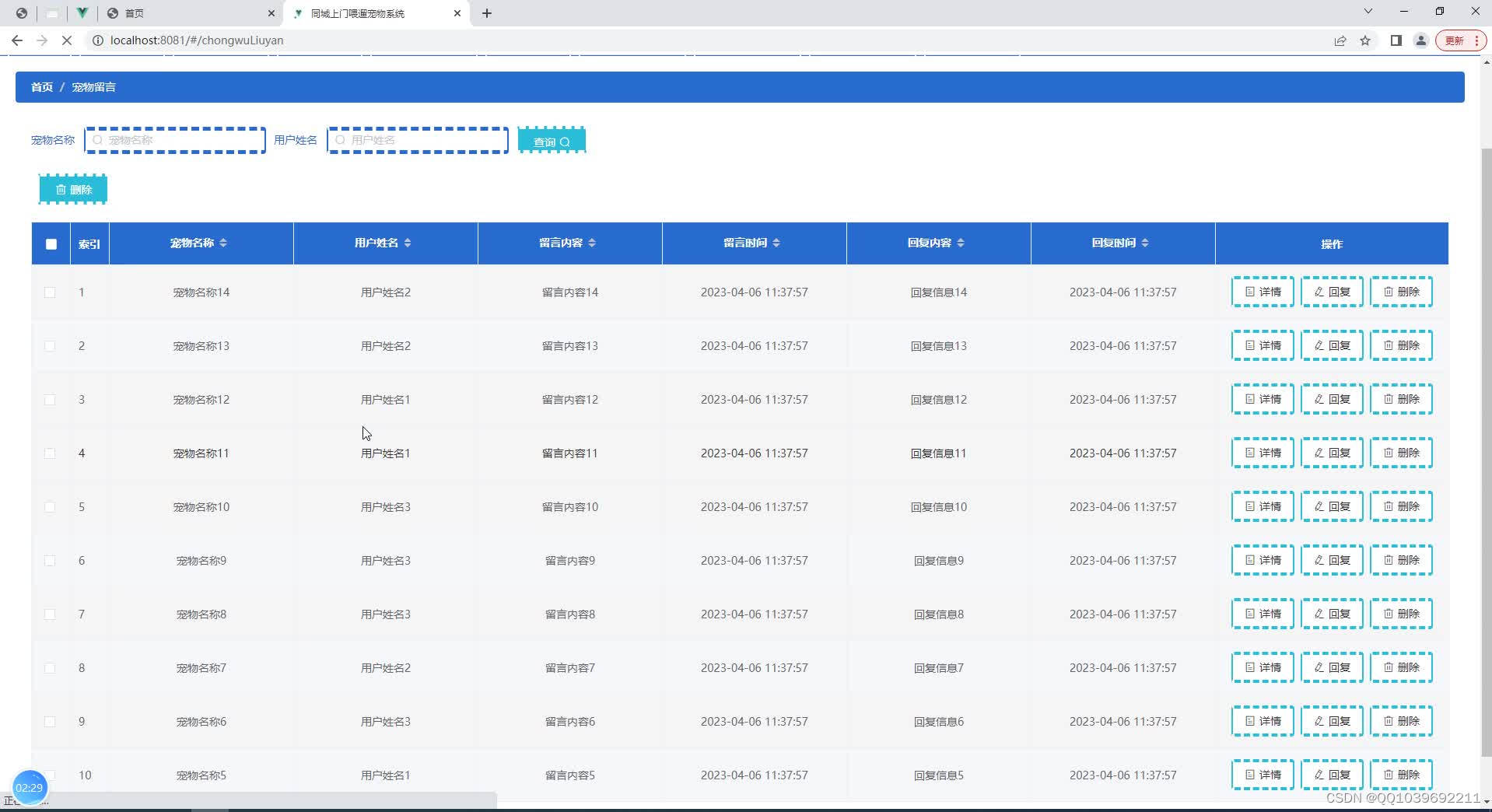Click the 查询 search button

pyautogui.click(x=552, y=141)
